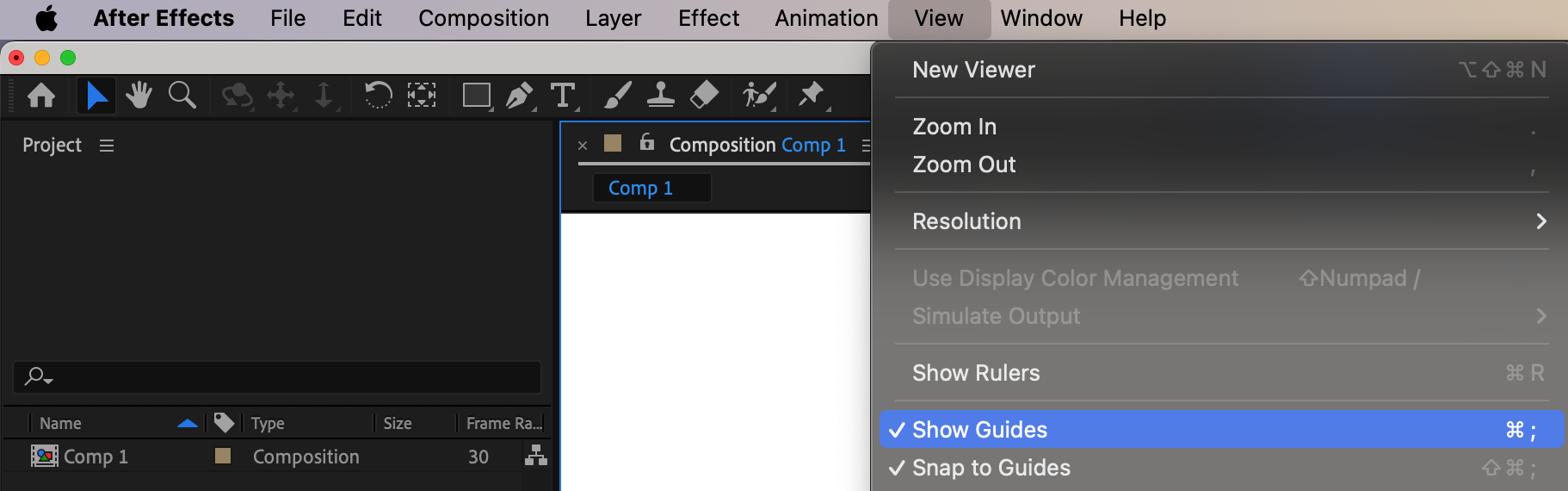Open the project search filter dropdown
1568x491 pixels.
point(39,376)
